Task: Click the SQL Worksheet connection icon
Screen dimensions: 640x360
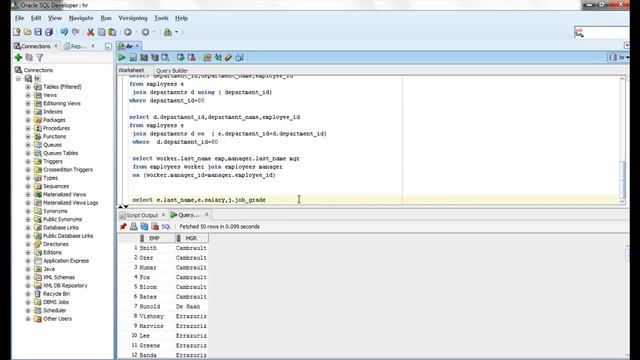Action: coord(167,32)
